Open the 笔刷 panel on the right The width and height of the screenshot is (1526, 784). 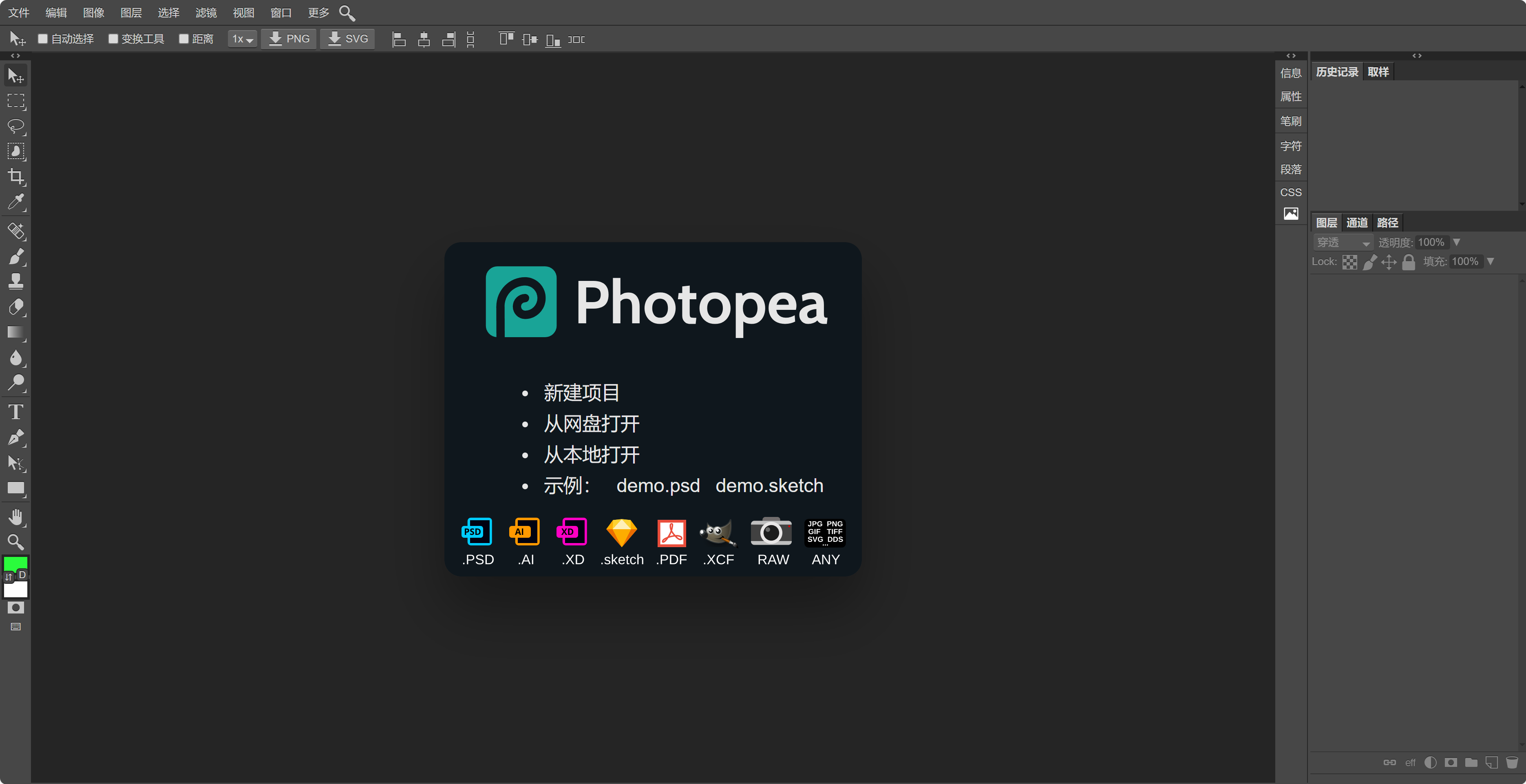(x=1291, y=121)
